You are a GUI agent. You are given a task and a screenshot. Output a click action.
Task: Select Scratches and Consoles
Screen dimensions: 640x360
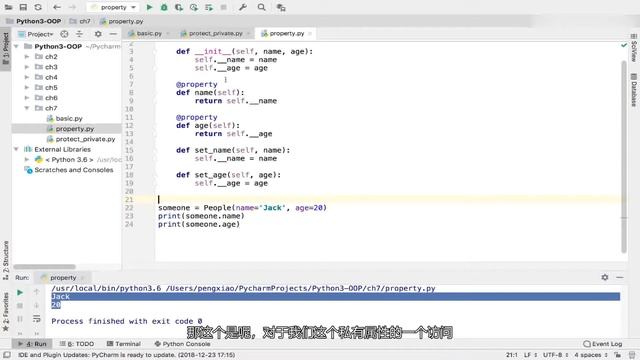tap(69, 170)
